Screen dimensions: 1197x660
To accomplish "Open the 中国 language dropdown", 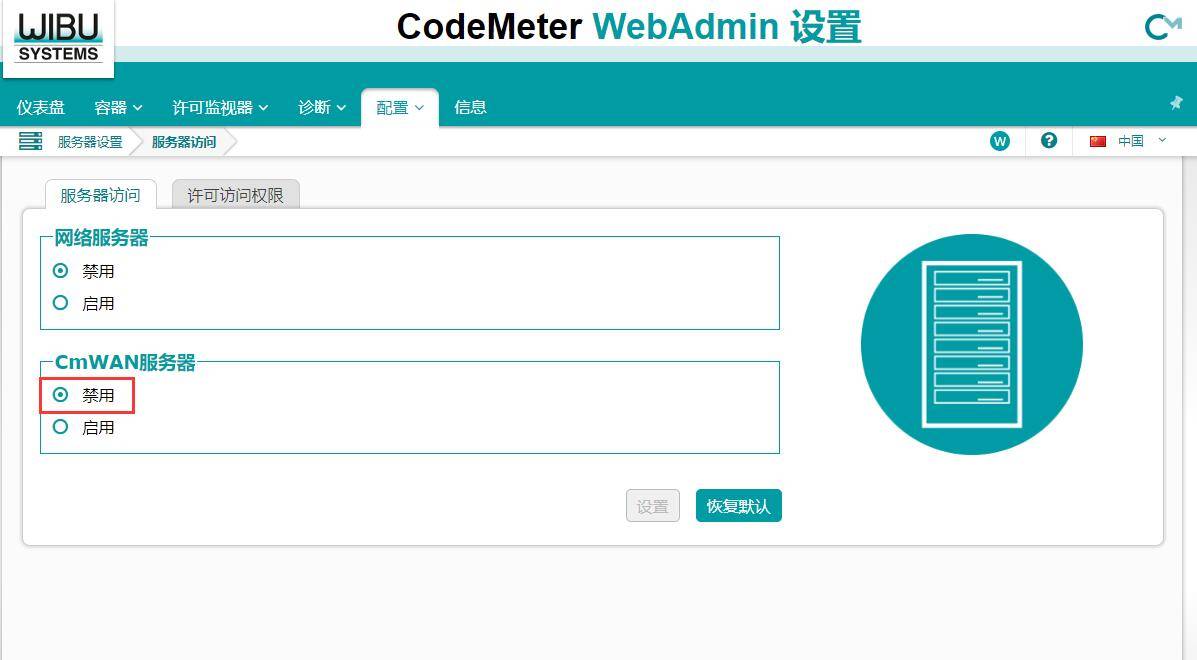I will point(1142,141).
